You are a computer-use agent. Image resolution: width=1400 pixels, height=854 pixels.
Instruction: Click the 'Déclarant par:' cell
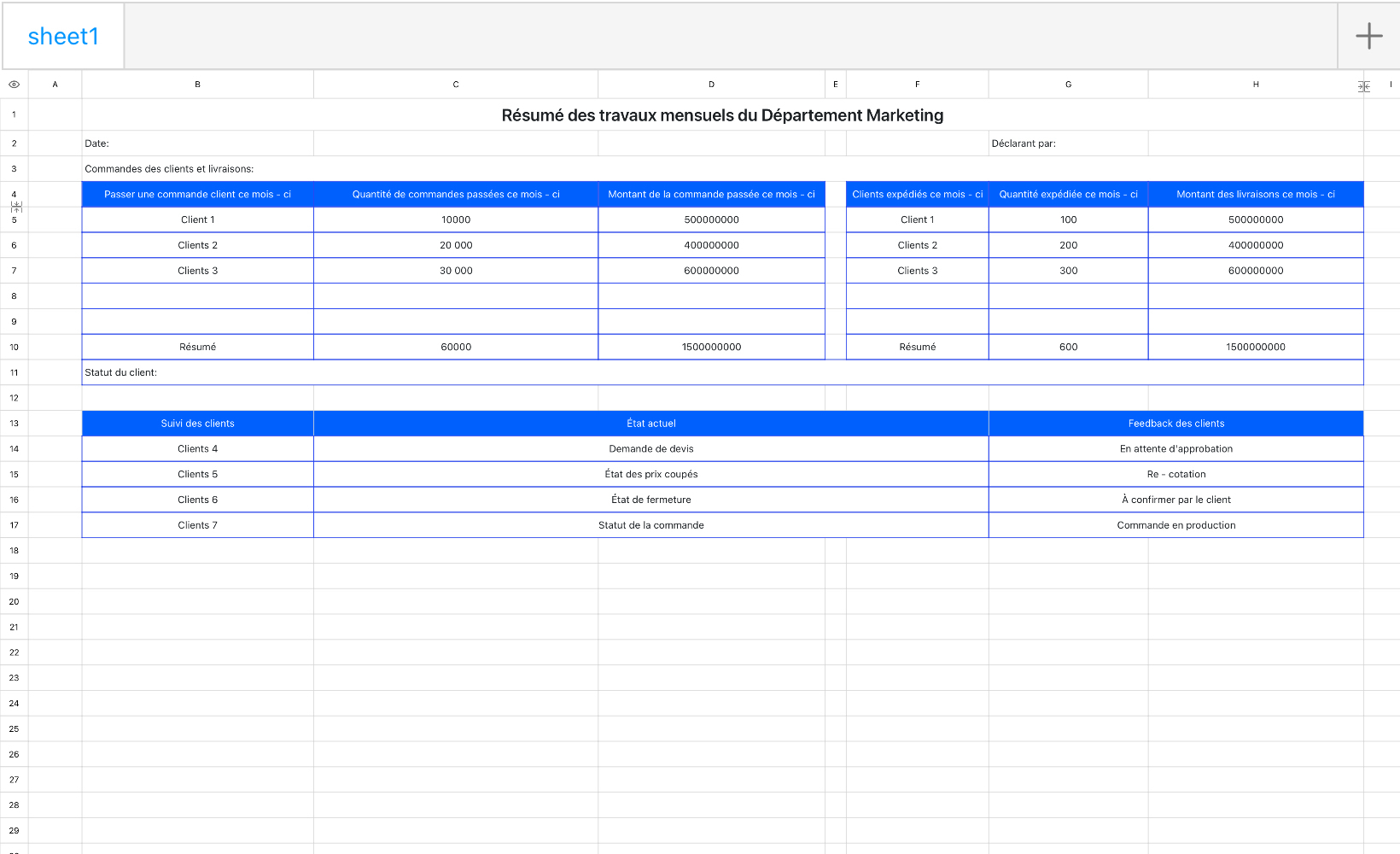tap(1068, 143)
